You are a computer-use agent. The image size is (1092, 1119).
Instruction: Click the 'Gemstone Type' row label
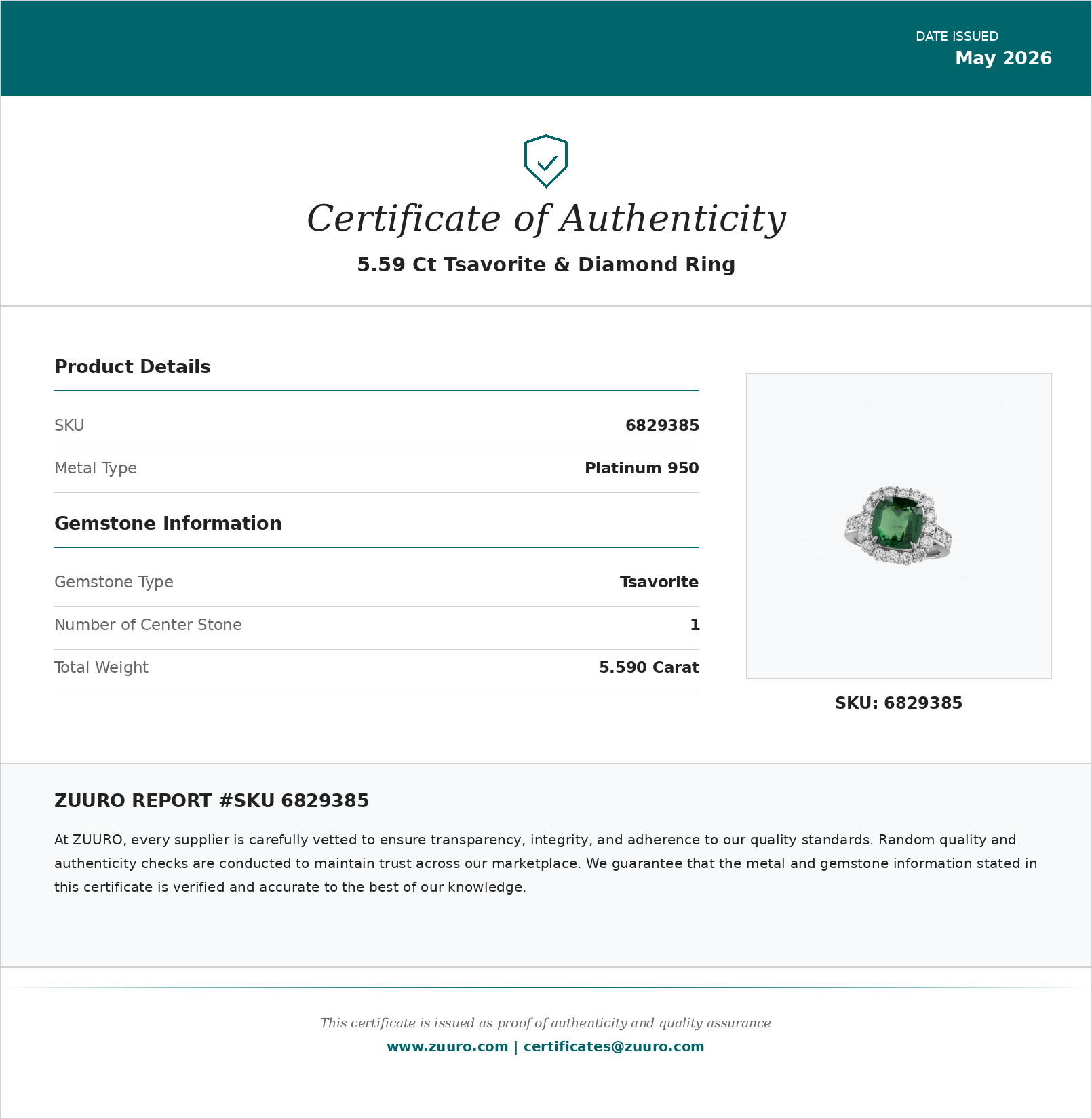[x=114, y=582]
